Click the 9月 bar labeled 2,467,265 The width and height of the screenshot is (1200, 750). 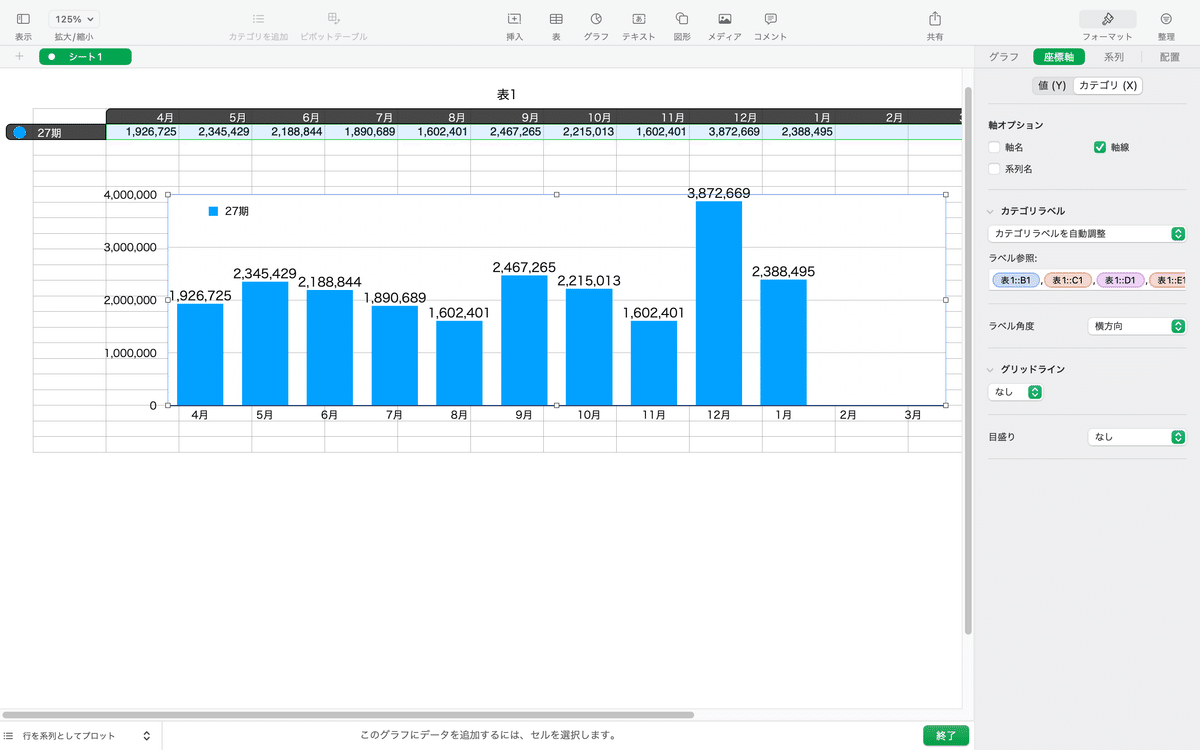pyautogui.click(x=524, y=340)
